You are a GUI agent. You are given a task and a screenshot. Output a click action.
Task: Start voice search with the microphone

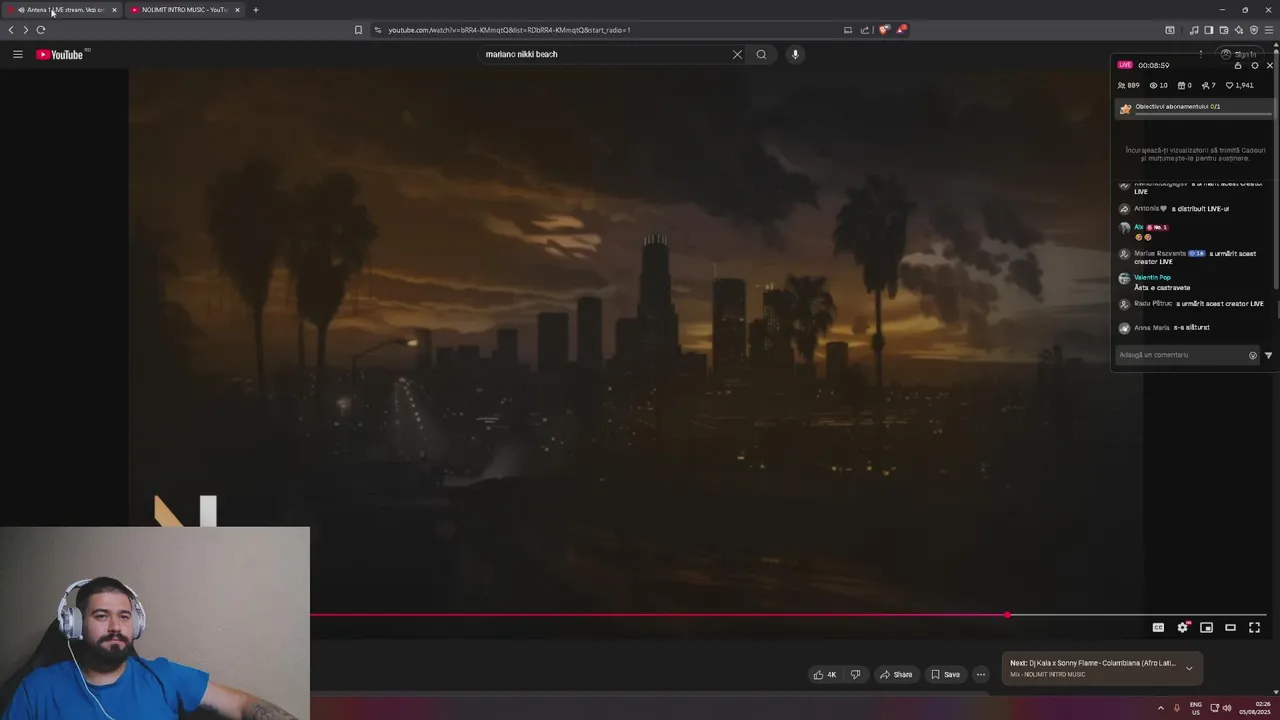(795, 54)
